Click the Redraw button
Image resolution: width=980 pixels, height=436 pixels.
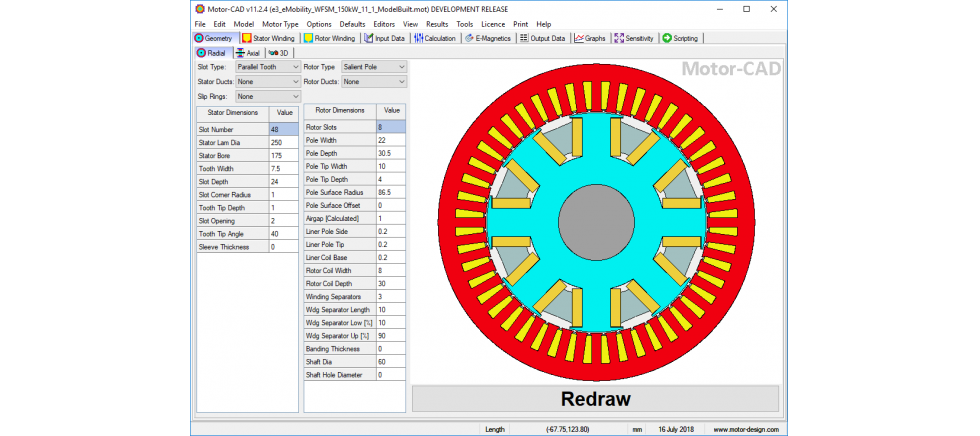tap(595, 399)
